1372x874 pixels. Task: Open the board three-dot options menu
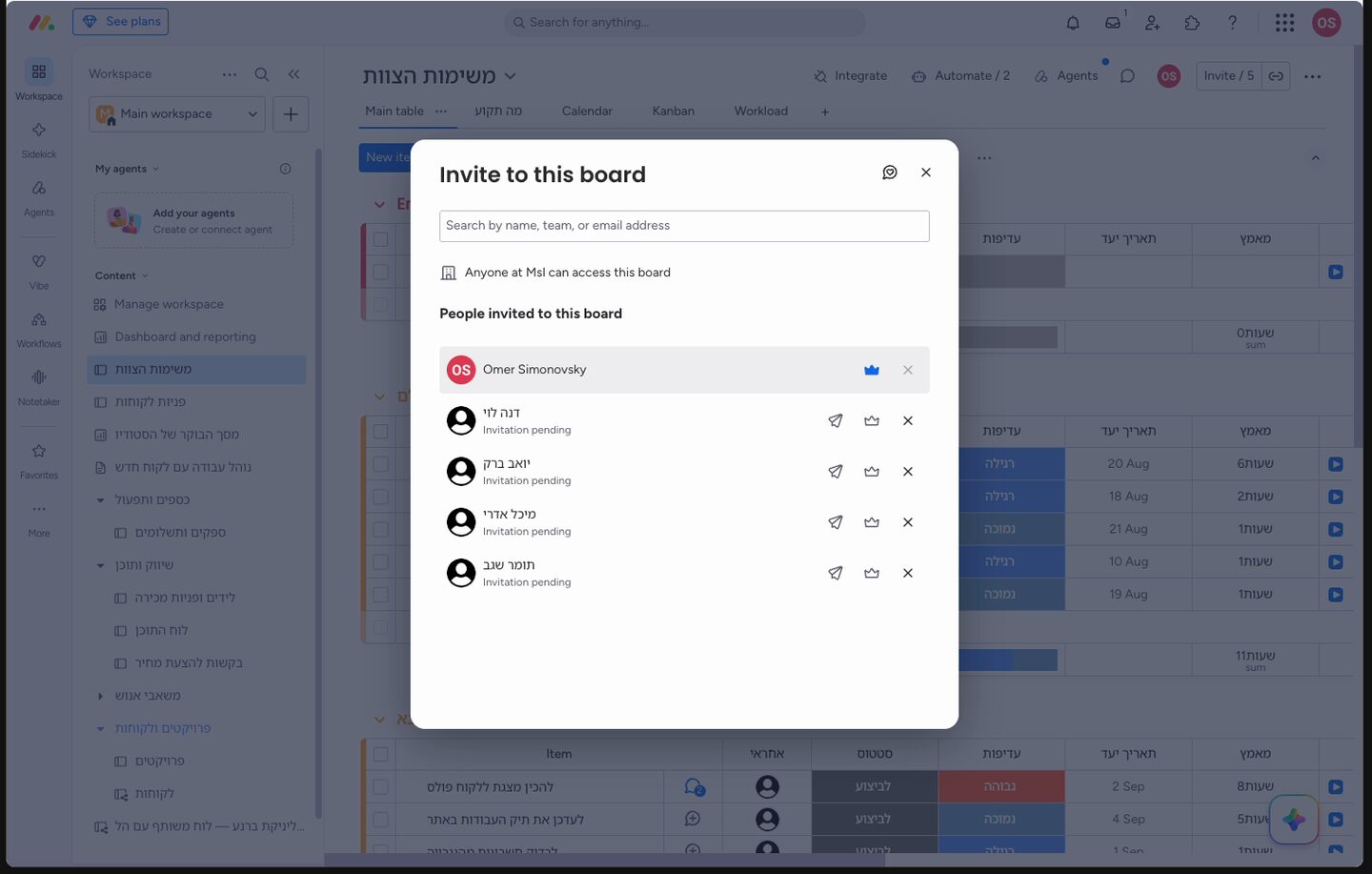coord(1313,76)
